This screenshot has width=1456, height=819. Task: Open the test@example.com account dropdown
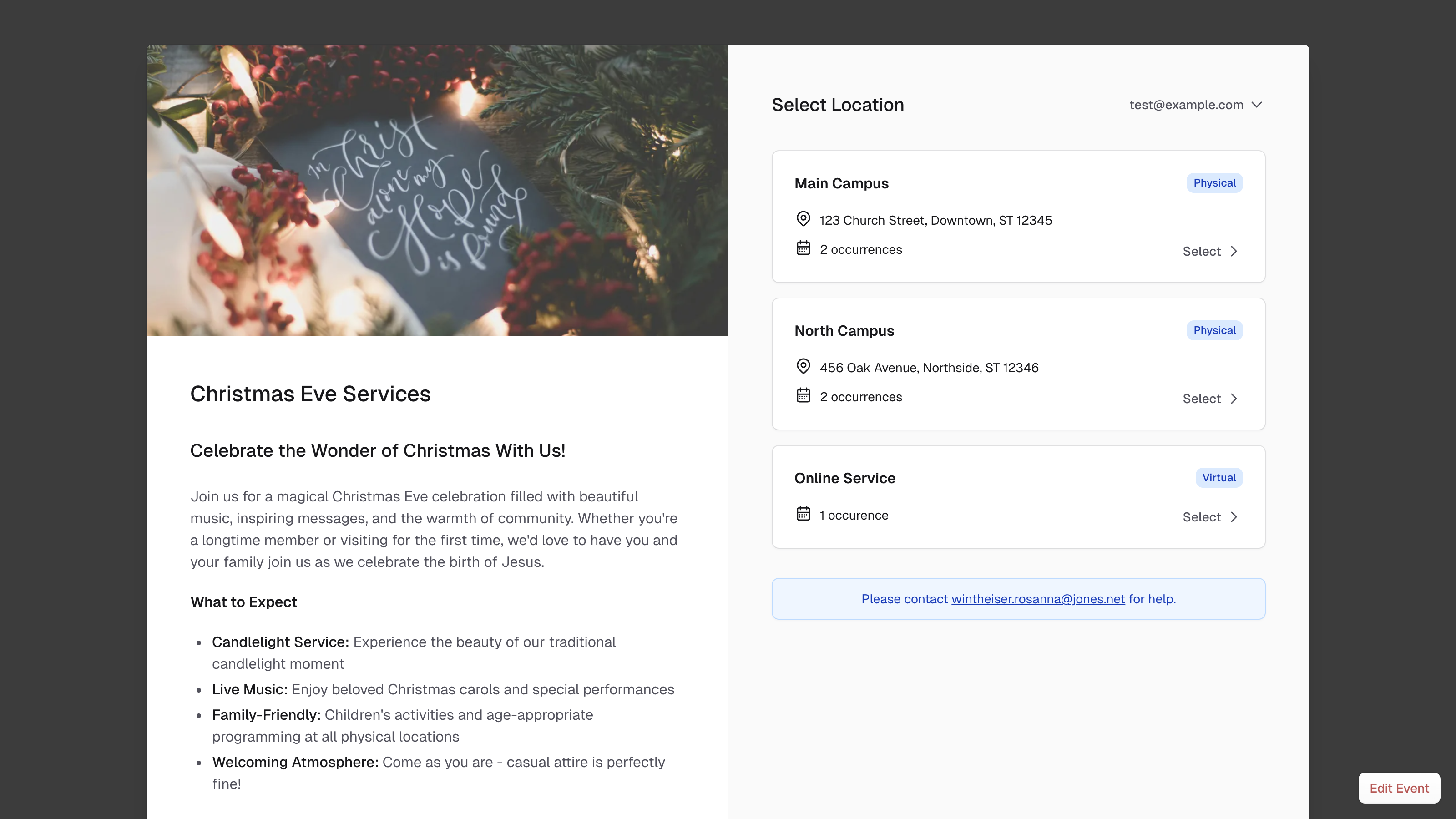point(1186,105)
